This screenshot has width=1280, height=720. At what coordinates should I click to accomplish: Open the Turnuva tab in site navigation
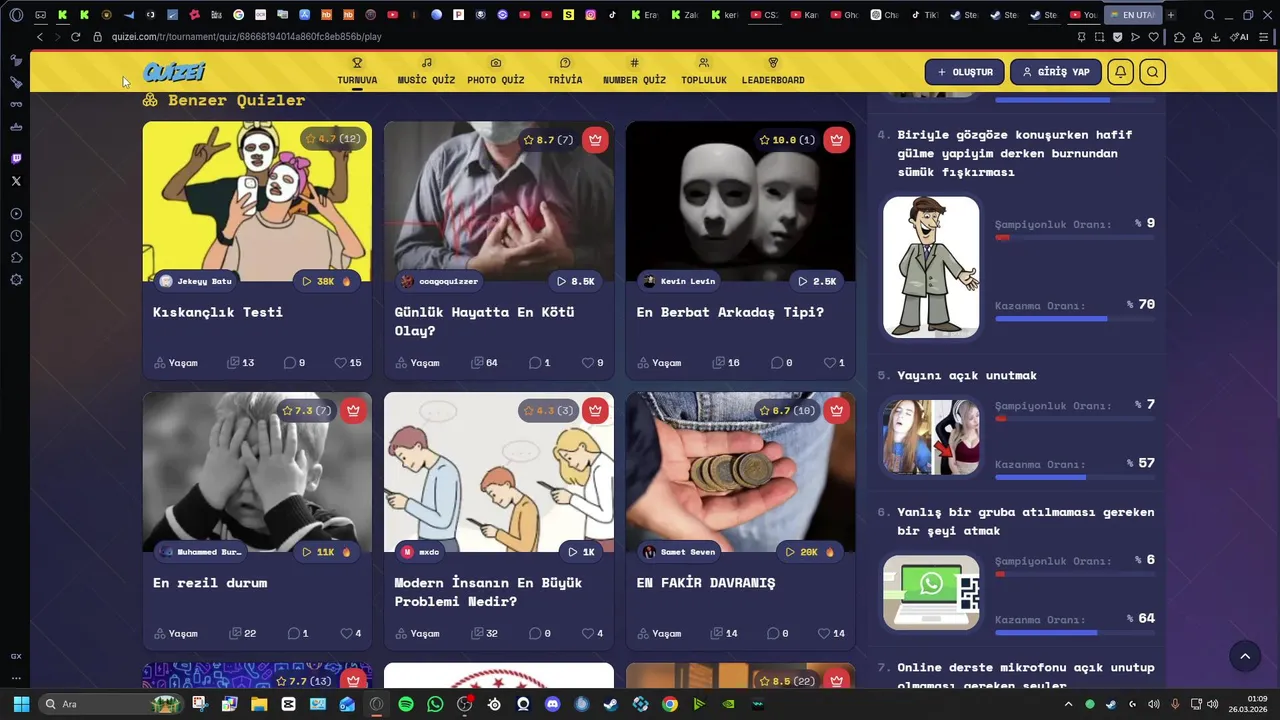tap(357, 71)
